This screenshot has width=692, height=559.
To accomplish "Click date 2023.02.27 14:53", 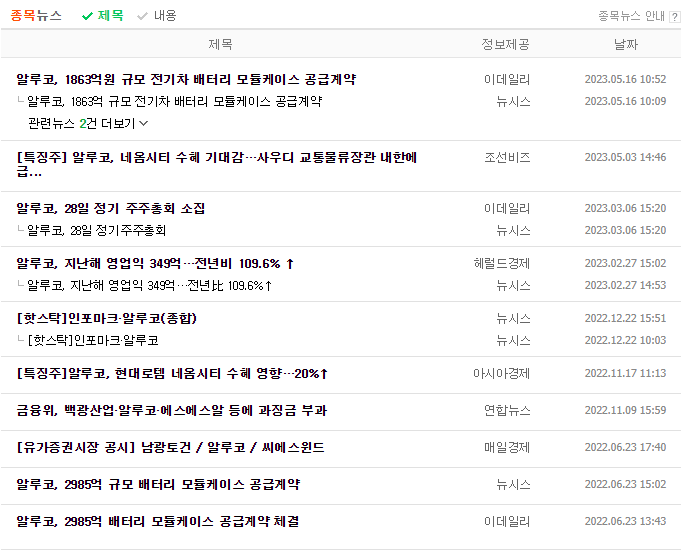I will pyautogui.click(x=625, y=285).
